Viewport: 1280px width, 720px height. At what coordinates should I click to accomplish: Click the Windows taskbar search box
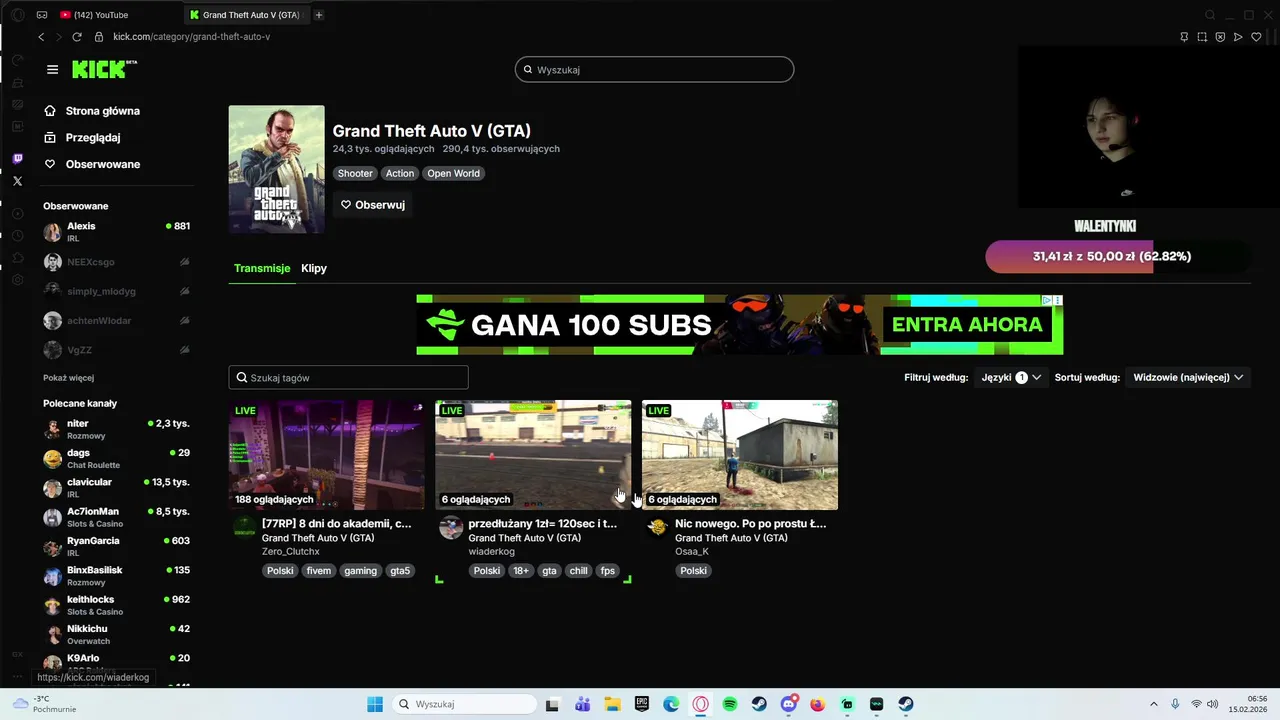(465, 704)
